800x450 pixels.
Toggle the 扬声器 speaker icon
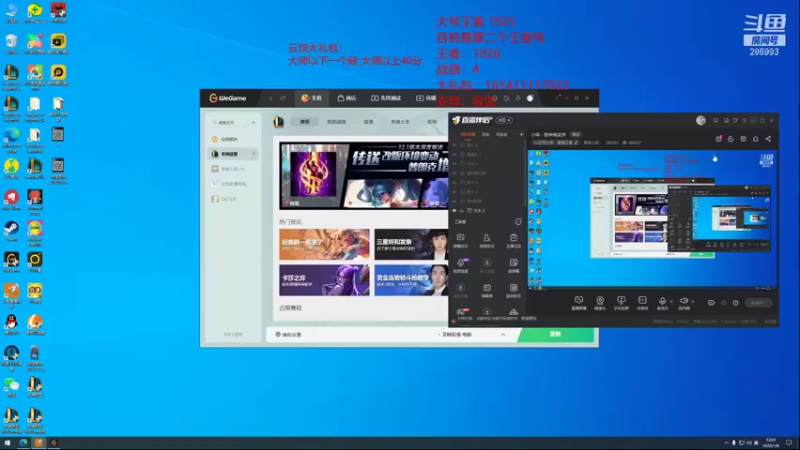(x=684, y=303)
